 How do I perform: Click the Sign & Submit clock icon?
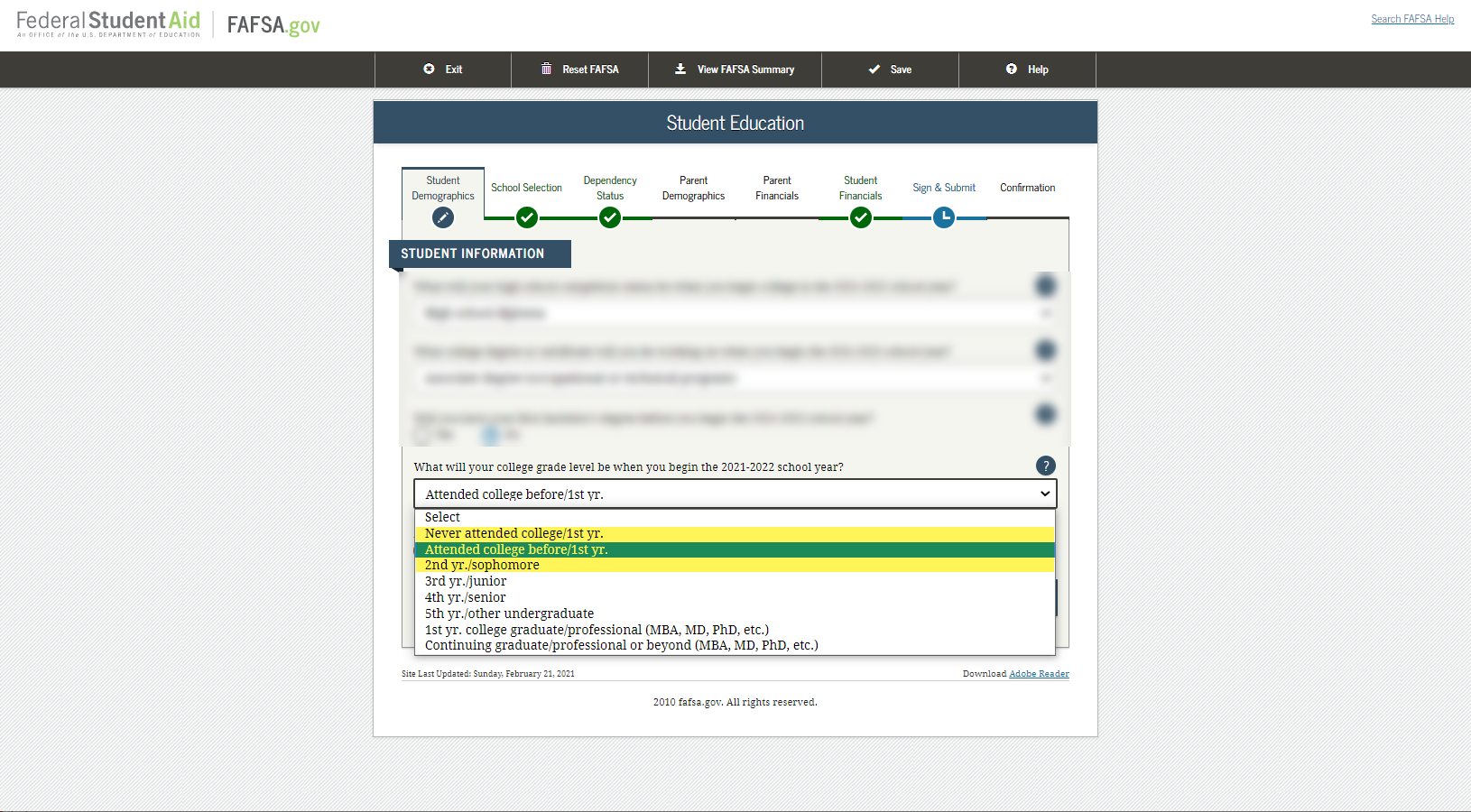[x=944, y=217]
